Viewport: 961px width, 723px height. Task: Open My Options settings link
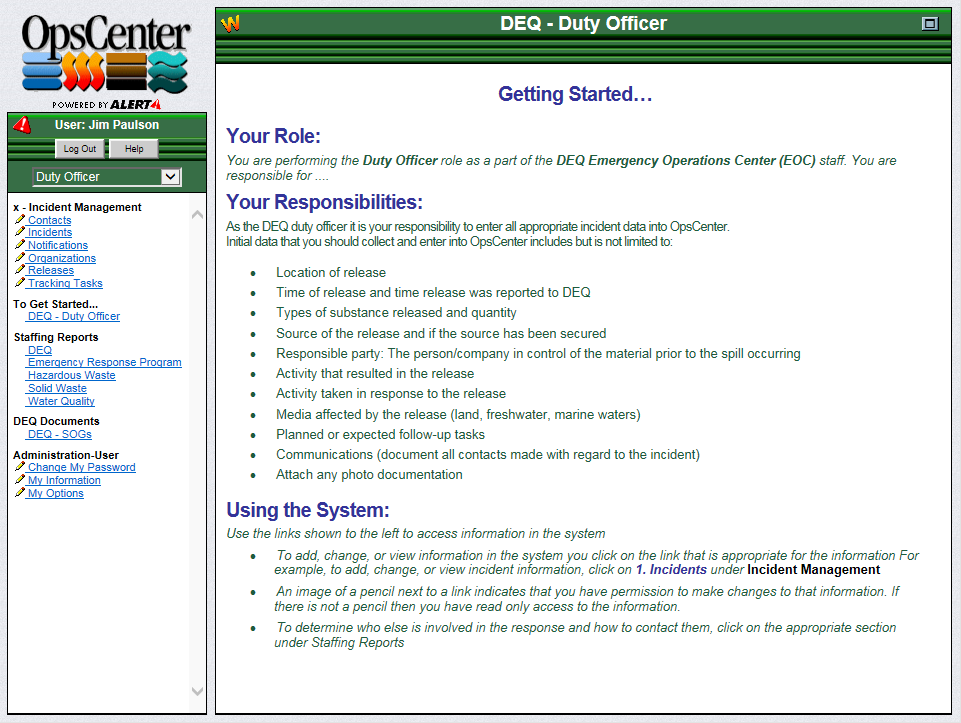[55, 493]
